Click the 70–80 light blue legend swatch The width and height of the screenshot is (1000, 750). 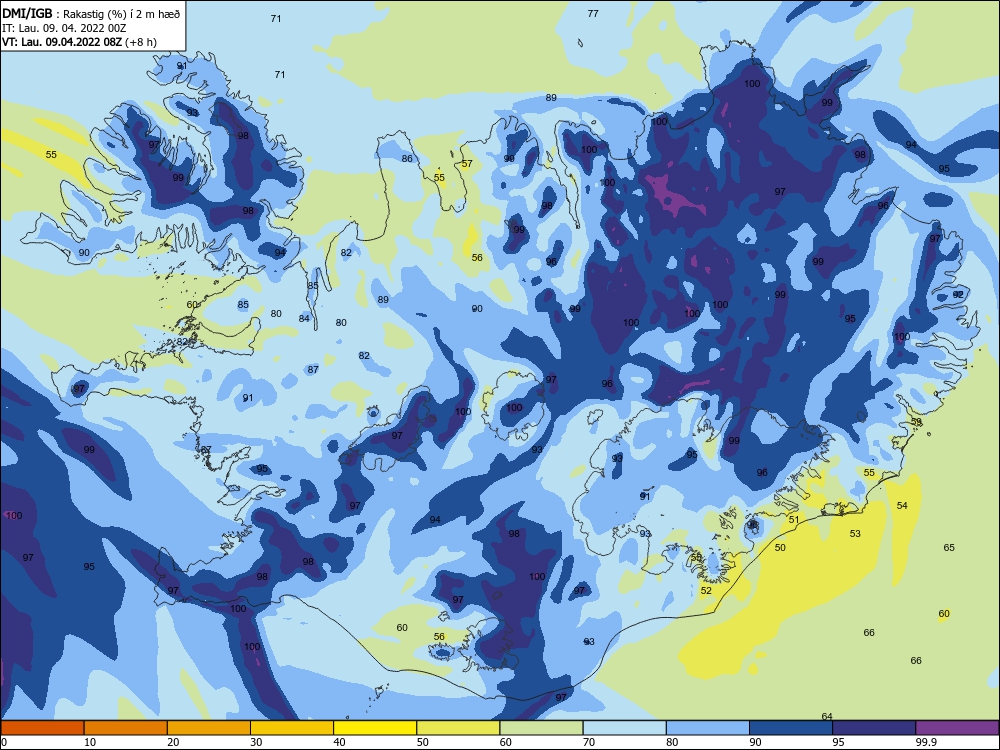(624, 728)
